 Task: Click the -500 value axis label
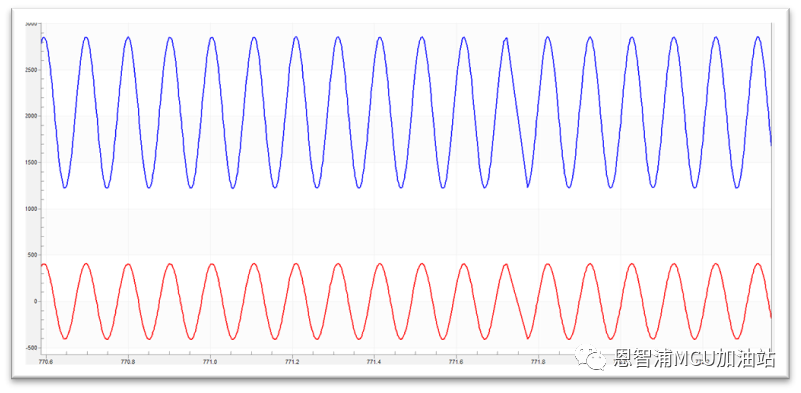[32, 348]
